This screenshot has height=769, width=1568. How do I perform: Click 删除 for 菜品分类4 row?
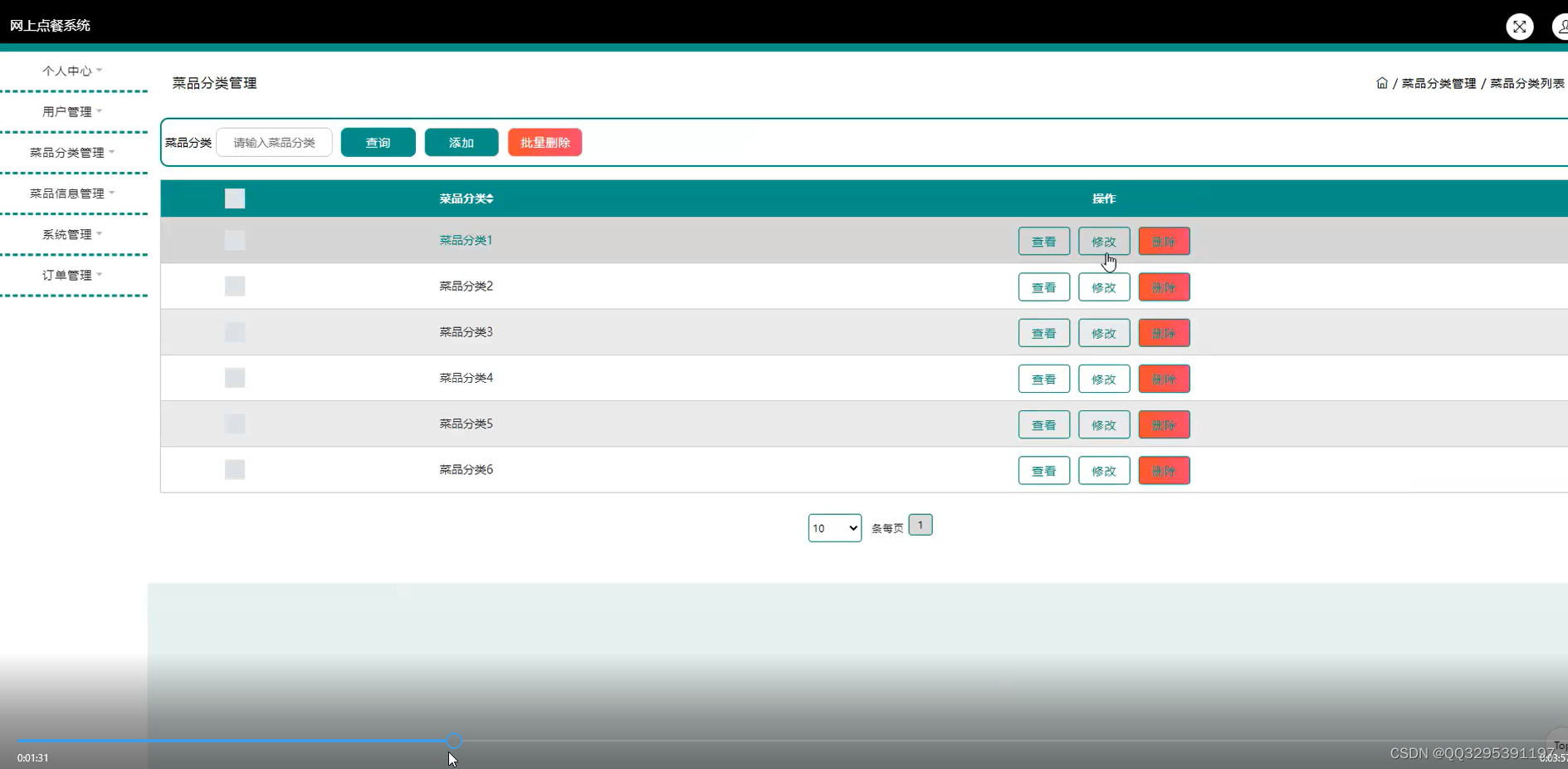(x=1164, y=379)
